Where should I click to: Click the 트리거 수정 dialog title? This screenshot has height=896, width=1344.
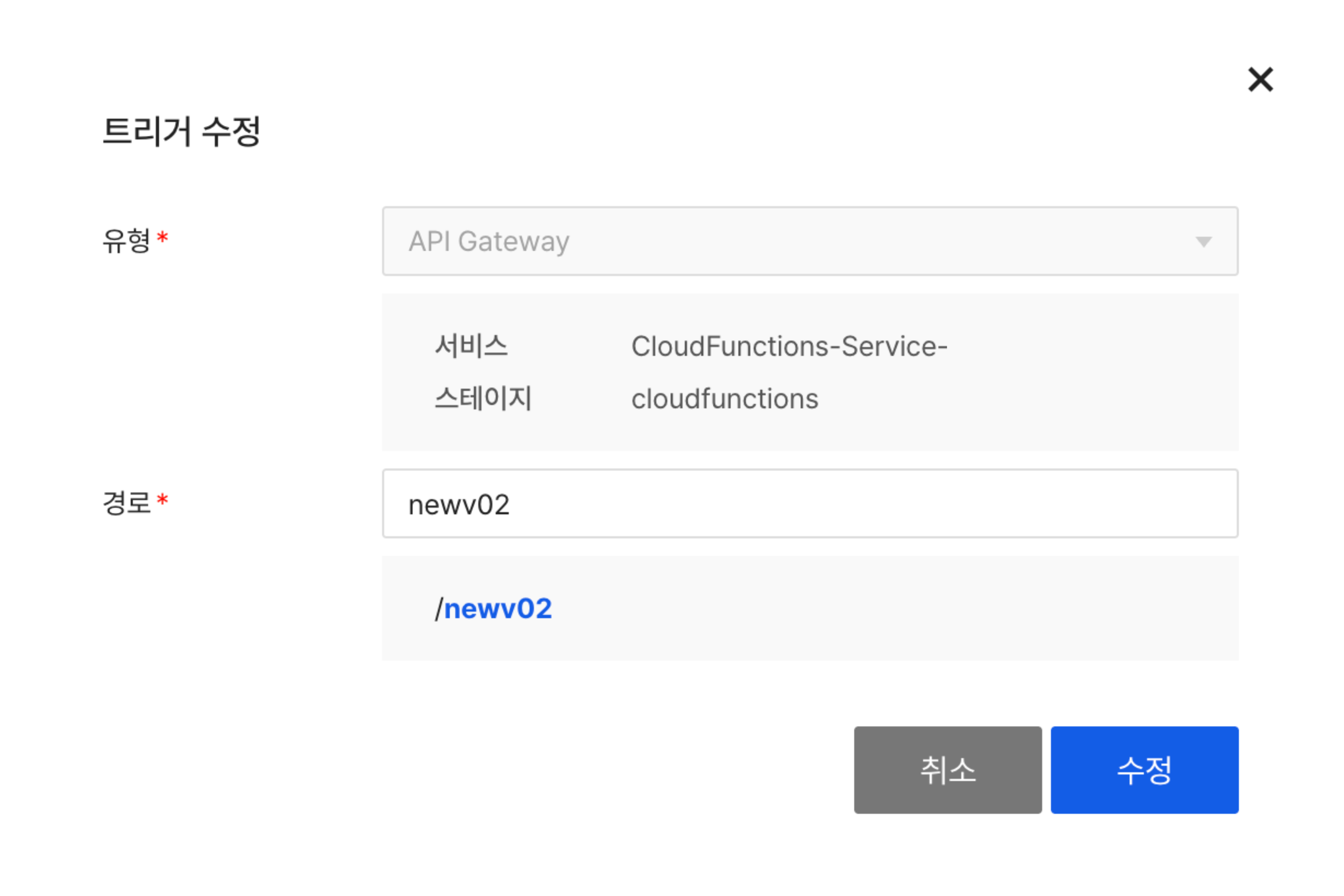[181, 132]
